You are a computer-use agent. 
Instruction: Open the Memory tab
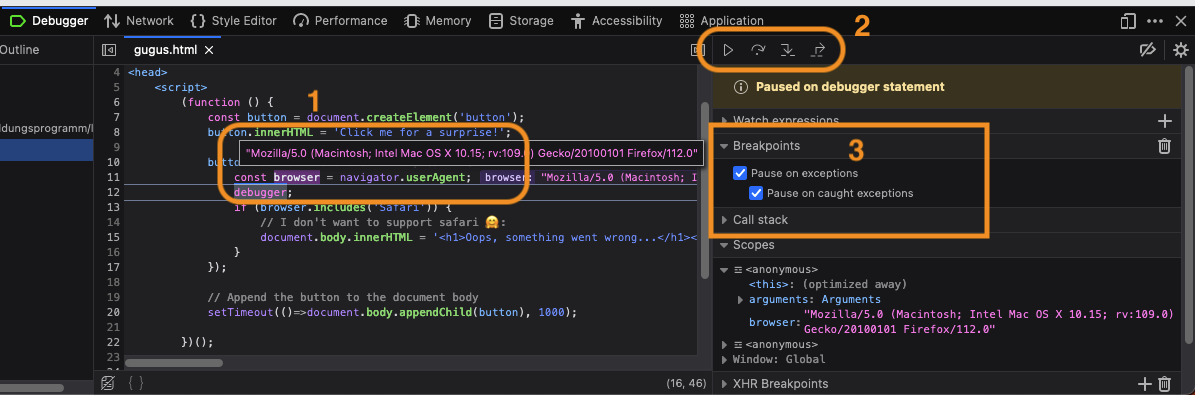click(x=437, y=21)
